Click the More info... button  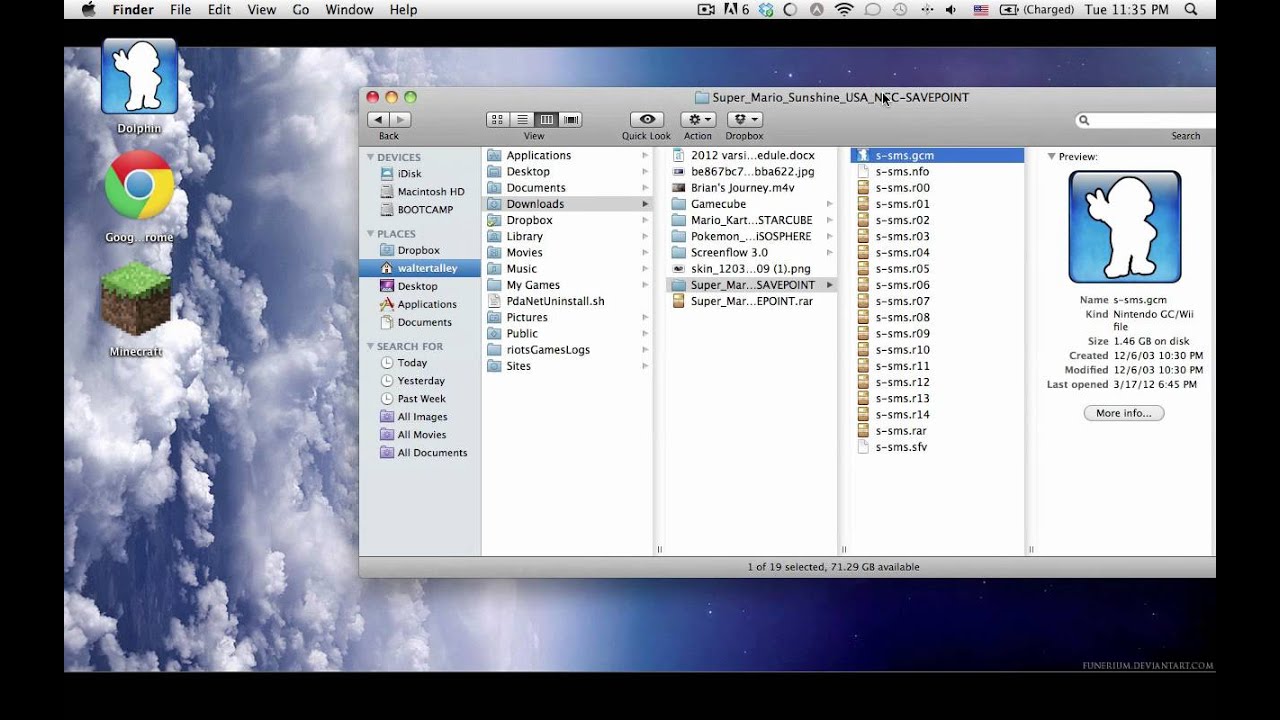point(1123,413)
